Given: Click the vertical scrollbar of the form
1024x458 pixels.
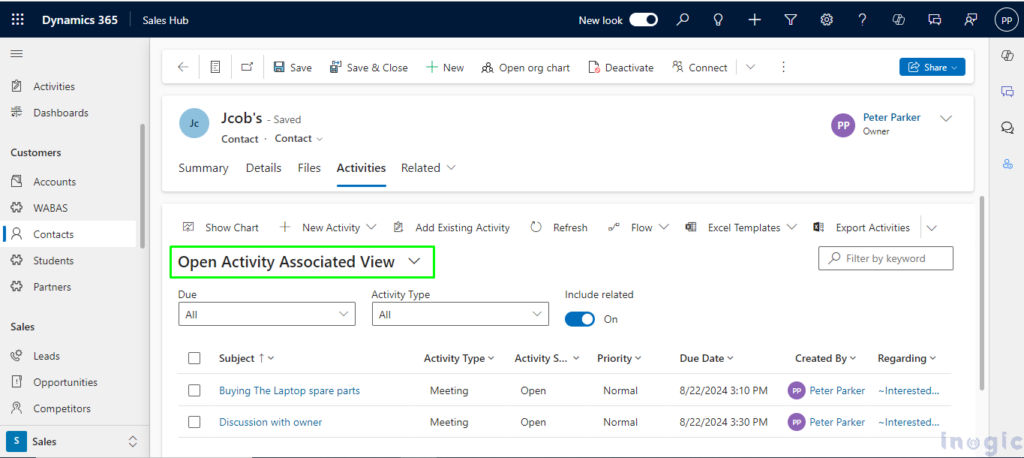Looking at the screenshot, I should point(981,290).
